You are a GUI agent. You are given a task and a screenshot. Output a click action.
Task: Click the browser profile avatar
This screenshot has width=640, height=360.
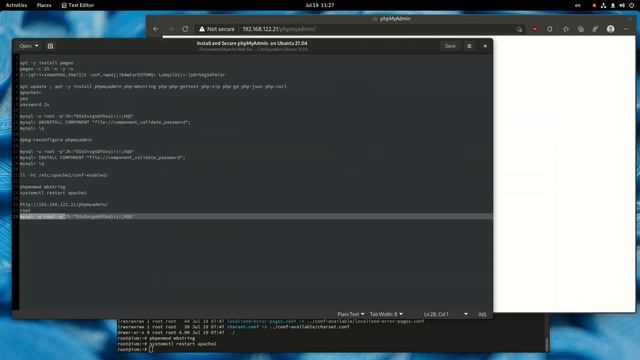click(611, 29)
